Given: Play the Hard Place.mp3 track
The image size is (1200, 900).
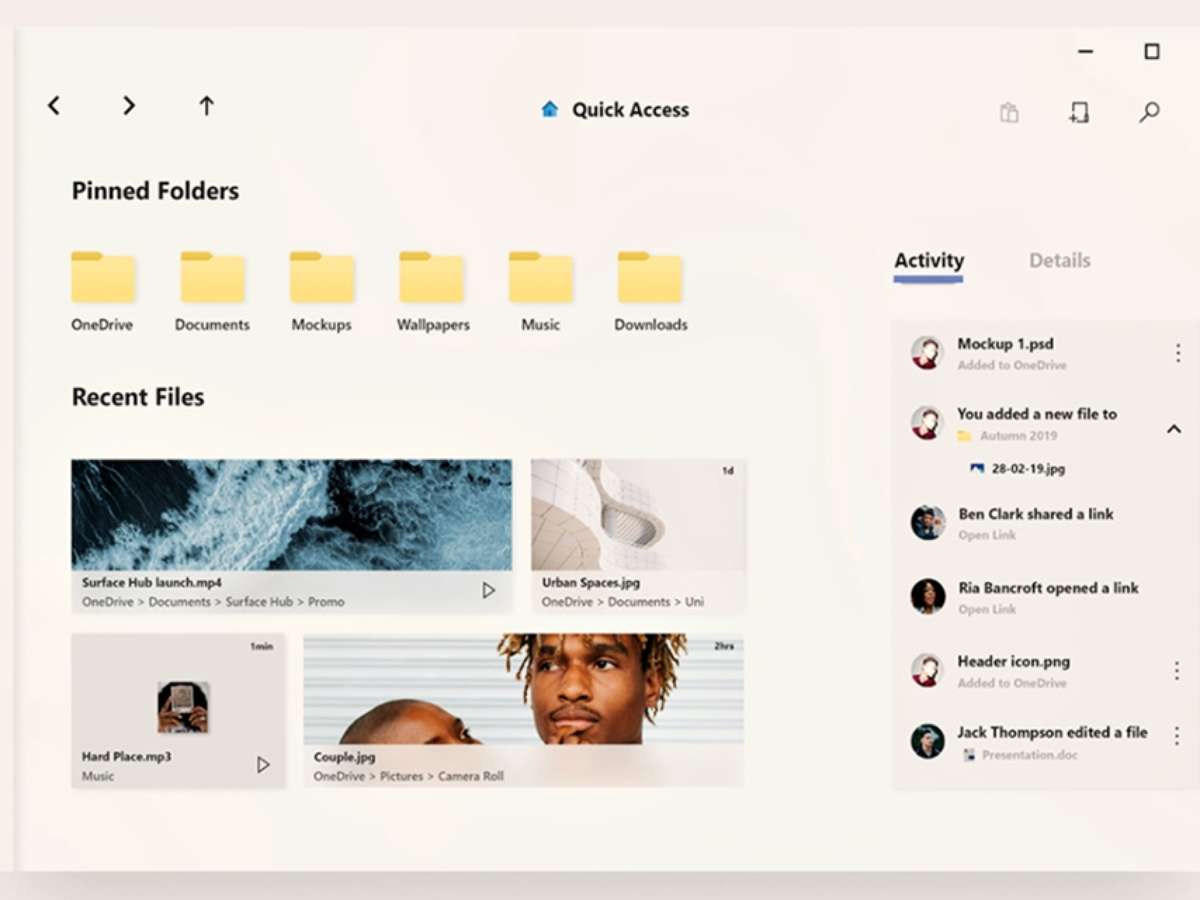Looking at the screenshot, I should coord(263,765).
